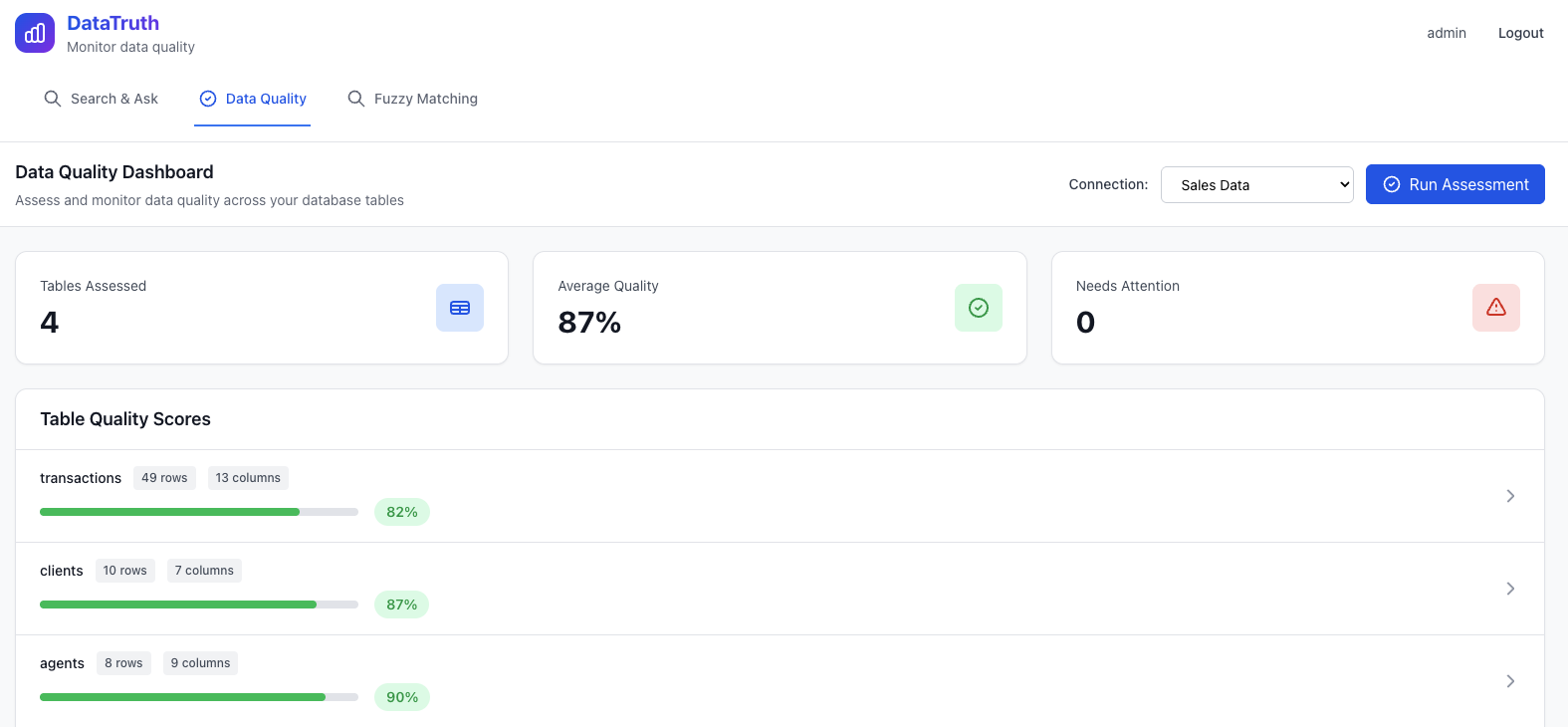Click the DataTruth bar chart logo
1568x727 pixels.
coord(35,33)
